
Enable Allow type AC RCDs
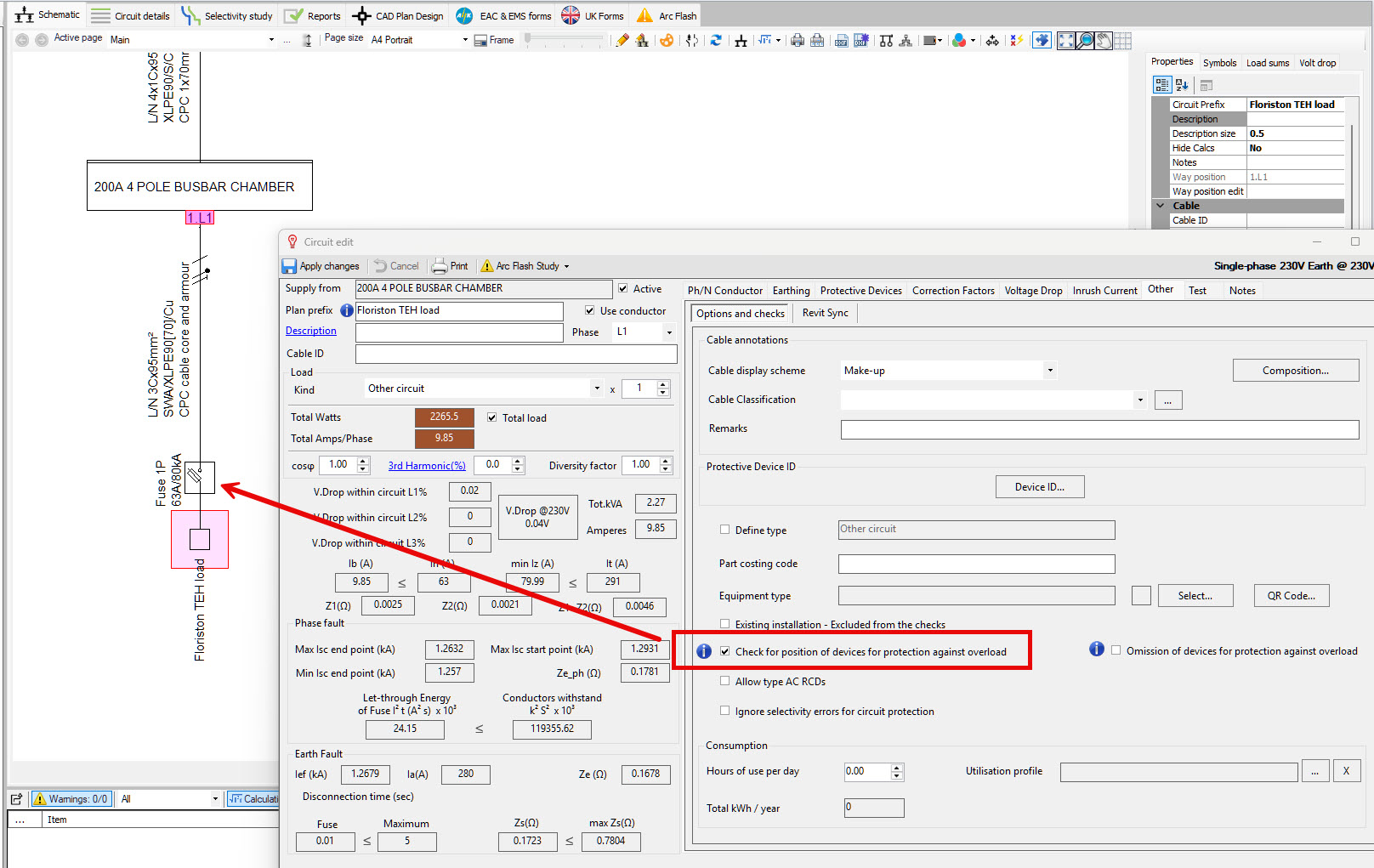(x=725, y=681)
